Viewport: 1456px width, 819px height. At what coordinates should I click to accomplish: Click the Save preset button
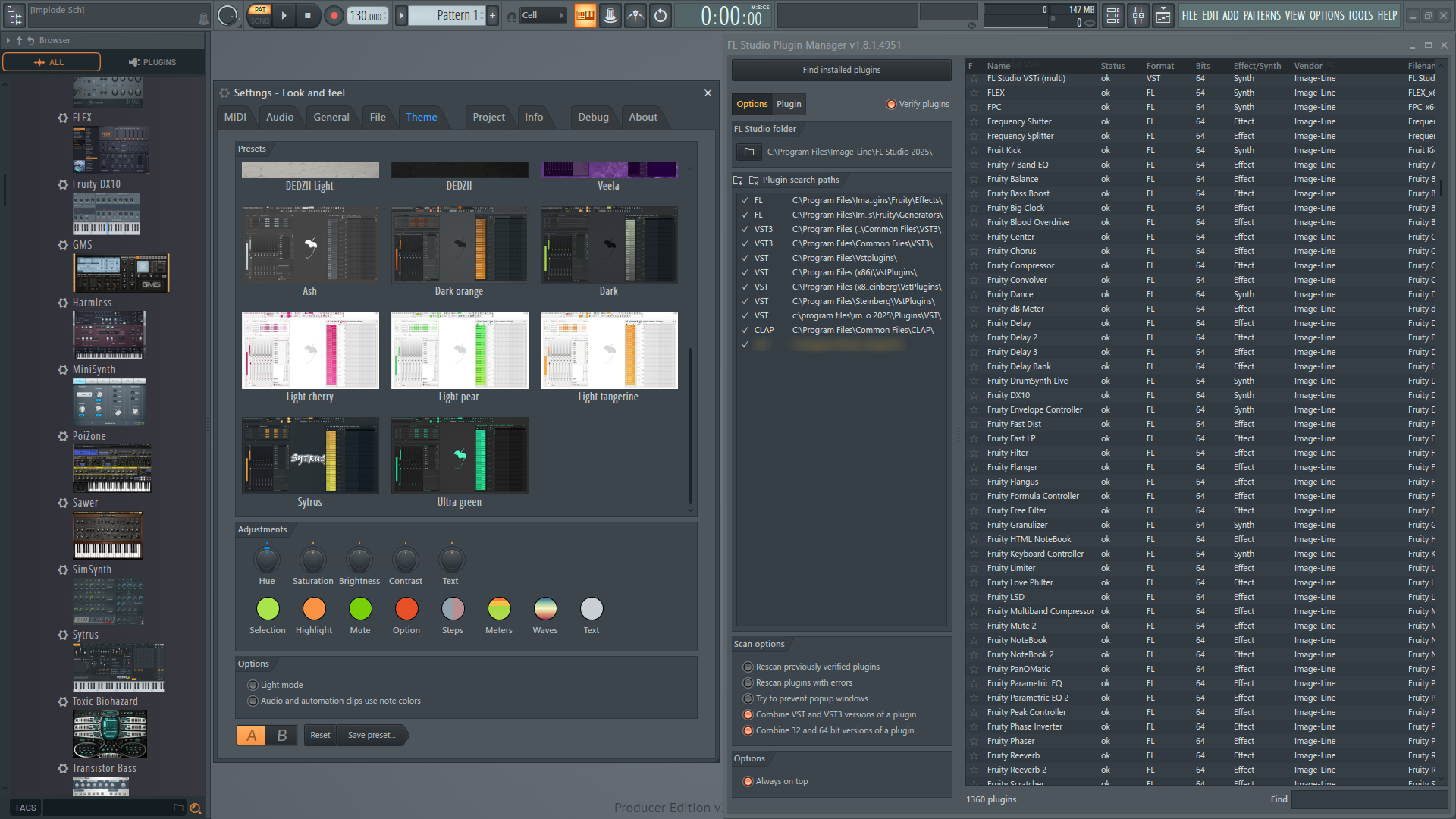point(372,735)
